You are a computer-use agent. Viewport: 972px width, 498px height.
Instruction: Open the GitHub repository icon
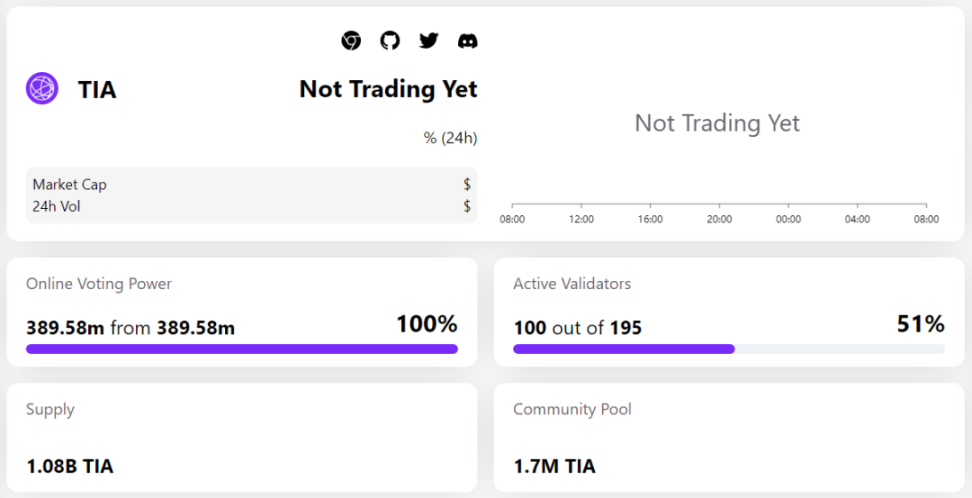(x=390, y=41)
